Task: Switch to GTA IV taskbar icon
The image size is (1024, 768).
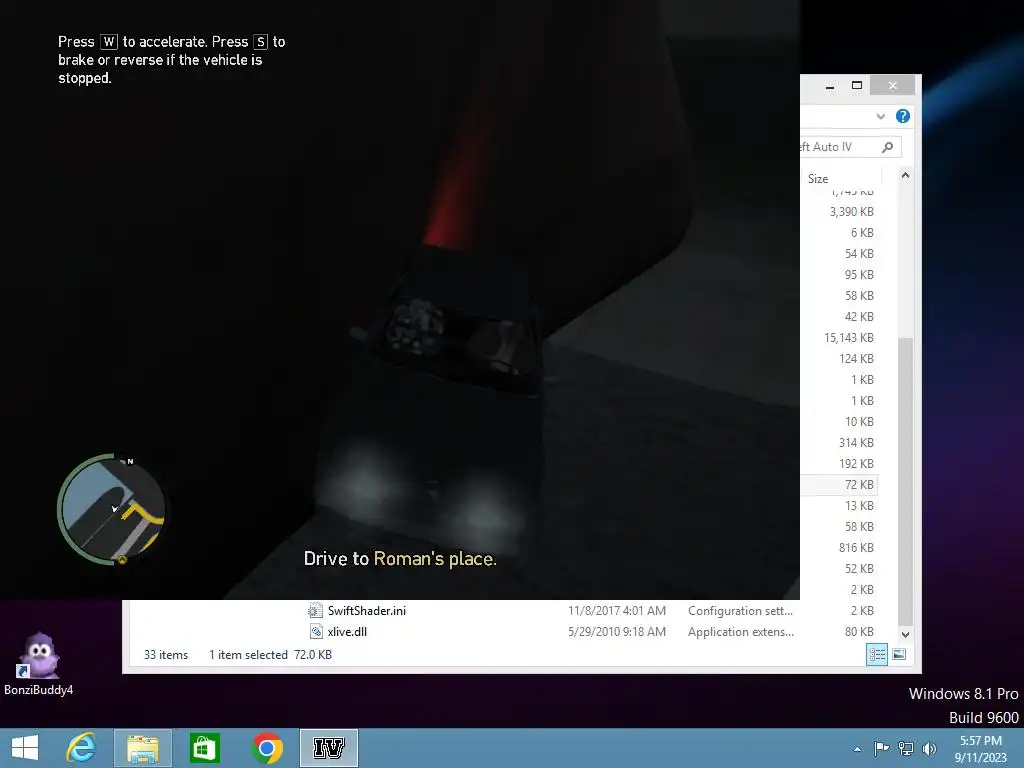Action: click(x=328, y=748)
